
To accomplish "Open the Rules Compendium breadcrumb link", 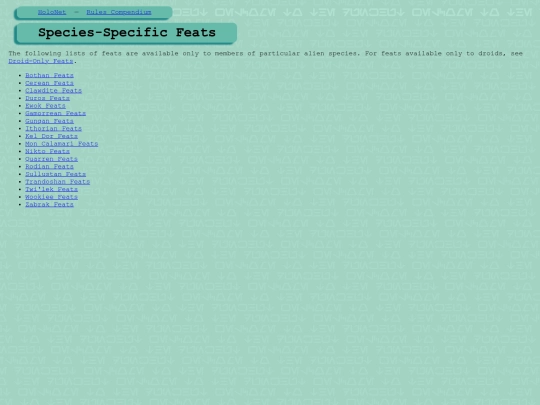I will point(118,12).
